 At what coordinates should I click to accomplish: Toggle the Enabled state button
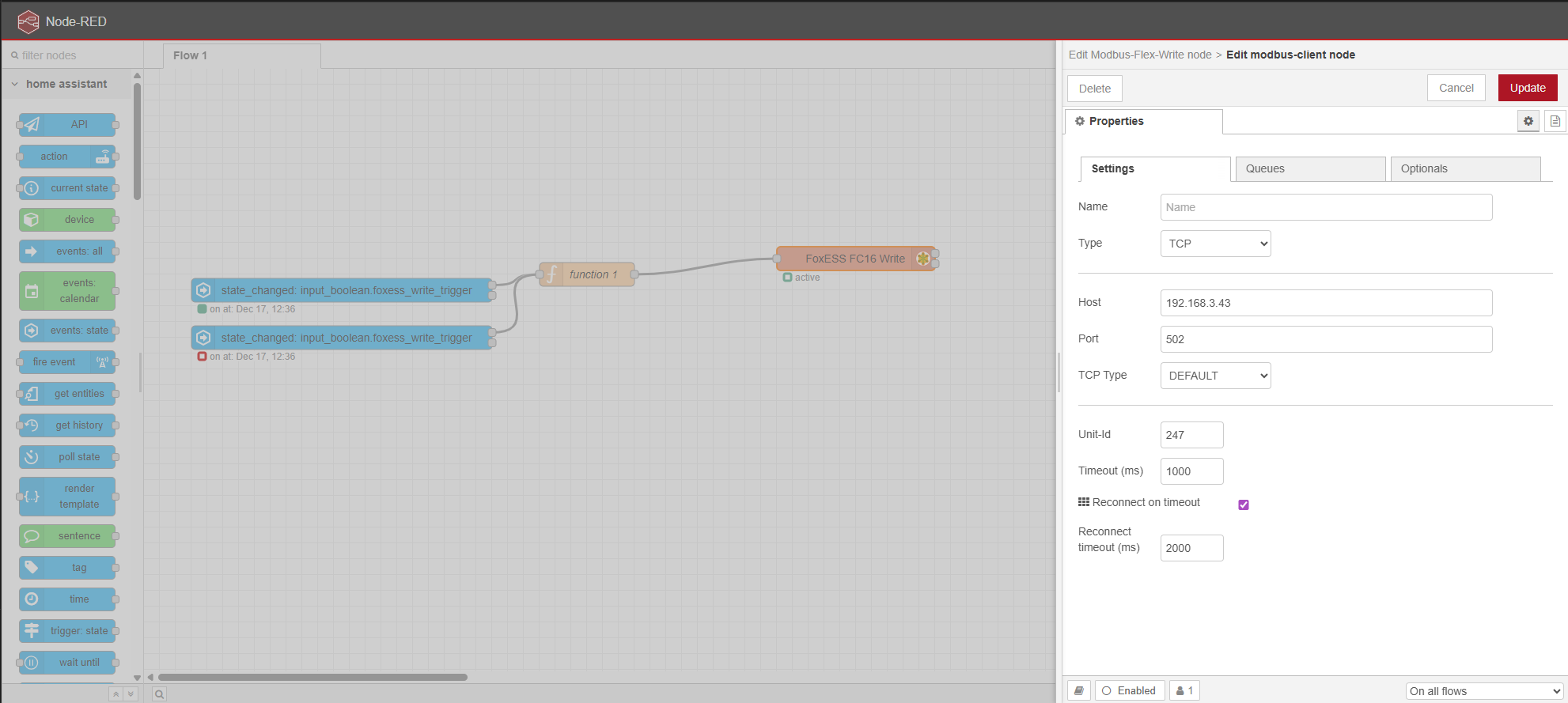[1129, 690]
